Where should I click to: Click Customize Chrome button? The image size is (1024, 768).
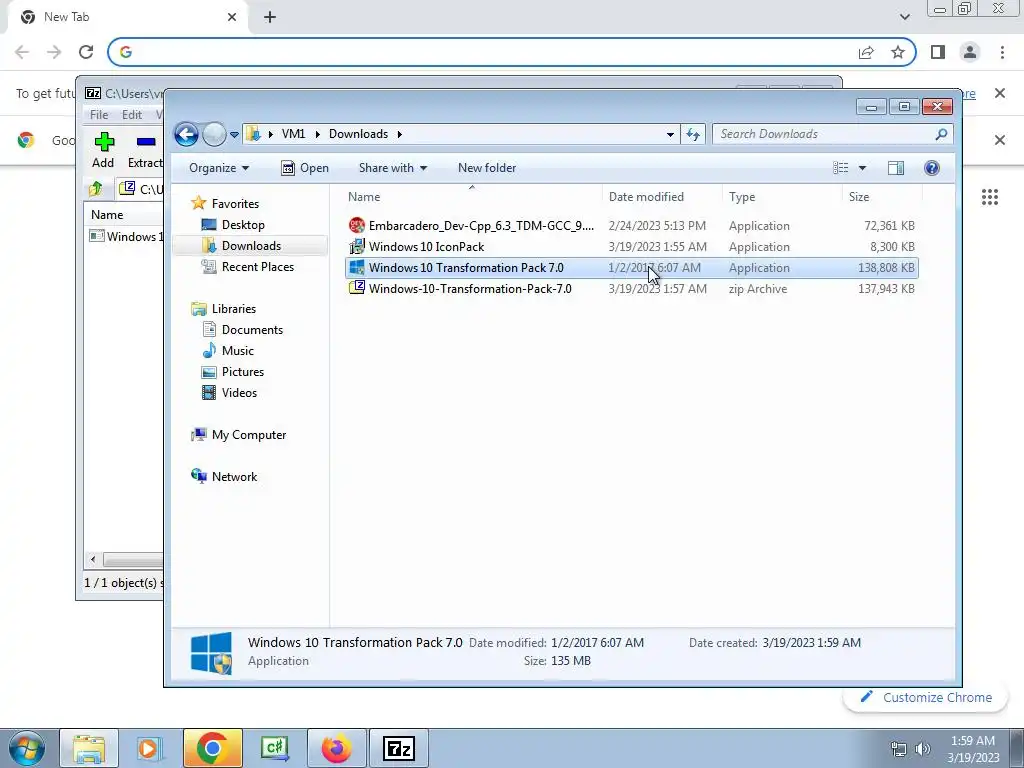tap(926, 697)
